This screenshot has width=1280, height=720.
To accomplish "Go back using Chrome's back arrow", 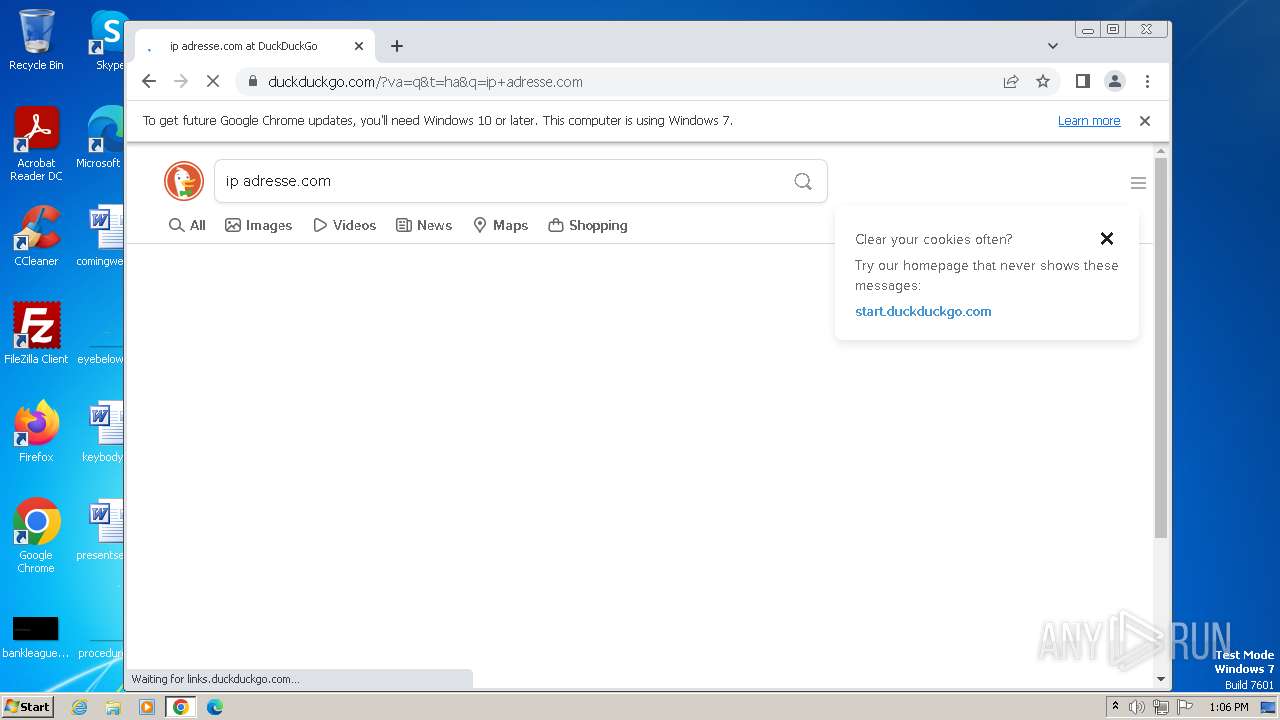I will (149, 81).
